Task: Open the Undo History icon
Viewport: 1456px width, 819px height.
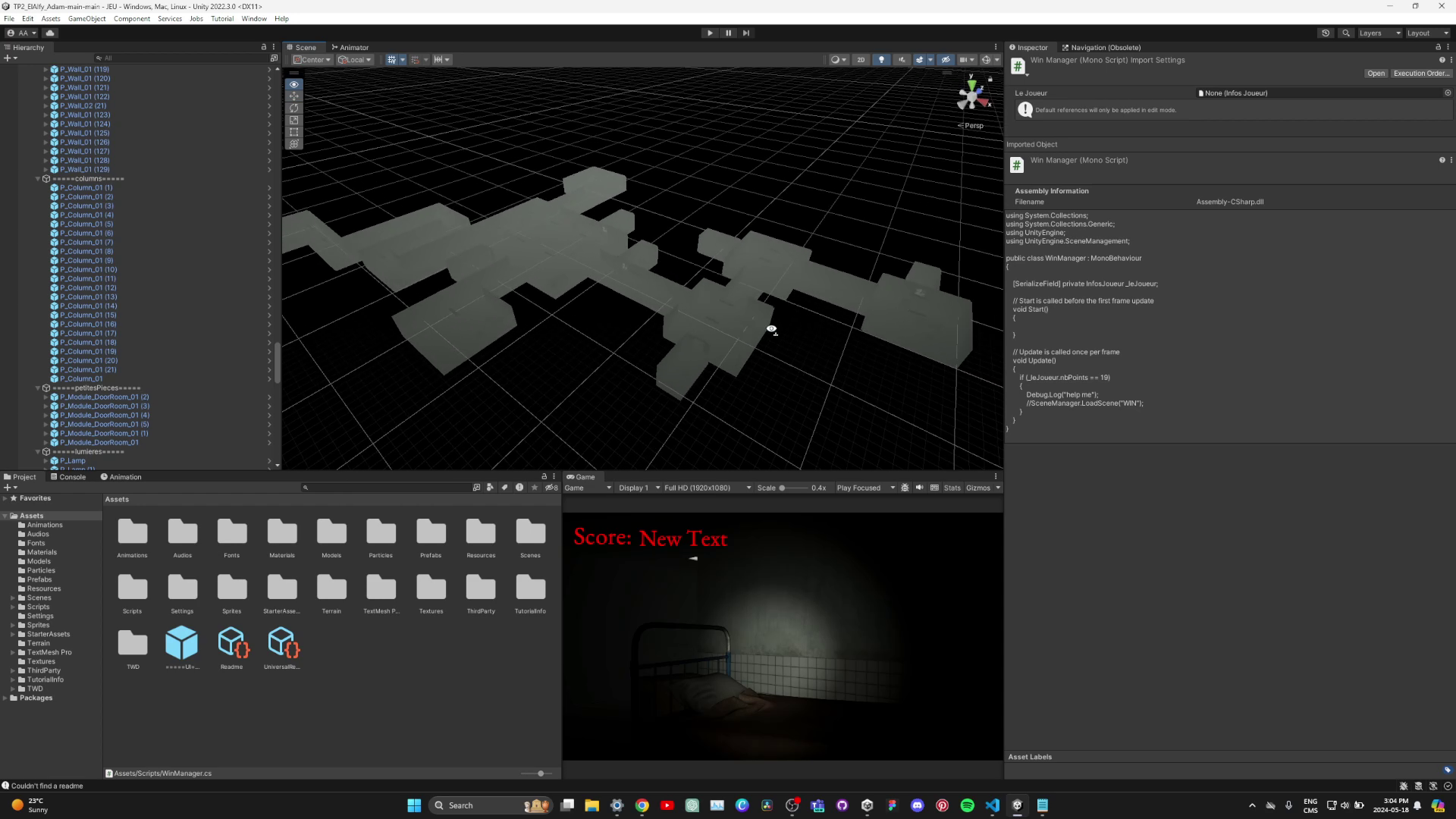Action: (x=1325, y=33)
